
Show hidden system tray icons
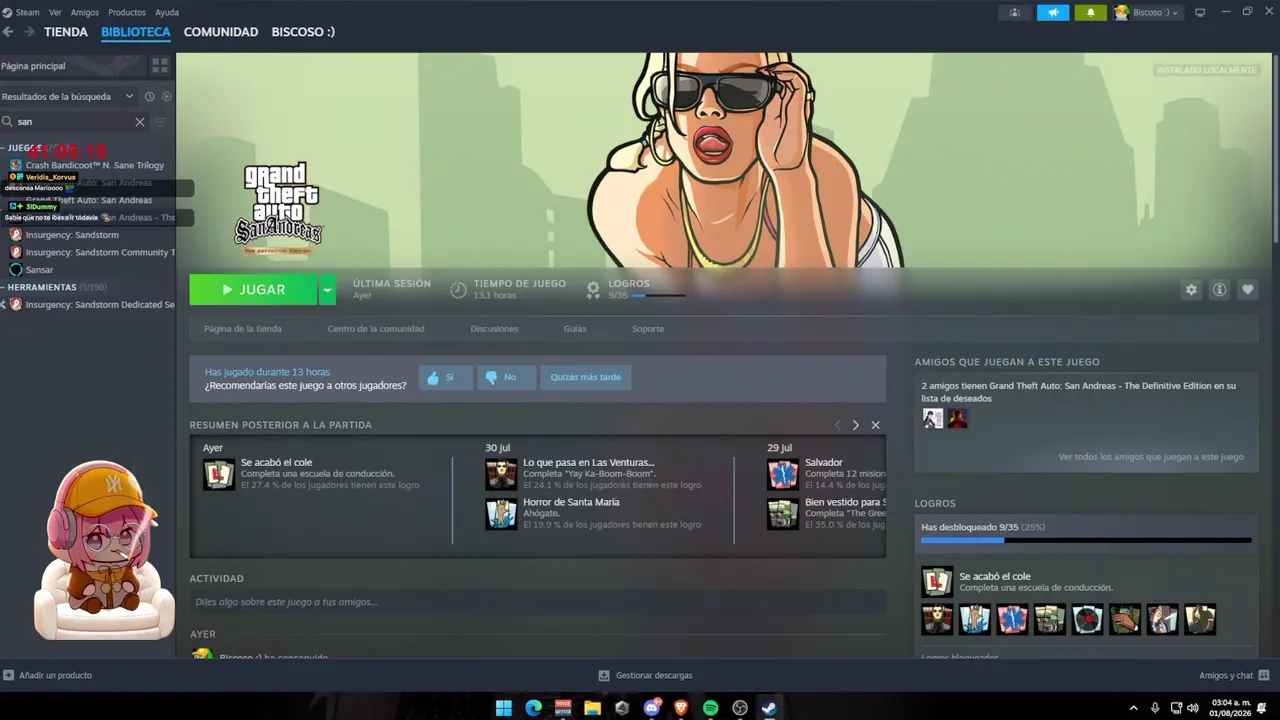[x=1133, y=708]
